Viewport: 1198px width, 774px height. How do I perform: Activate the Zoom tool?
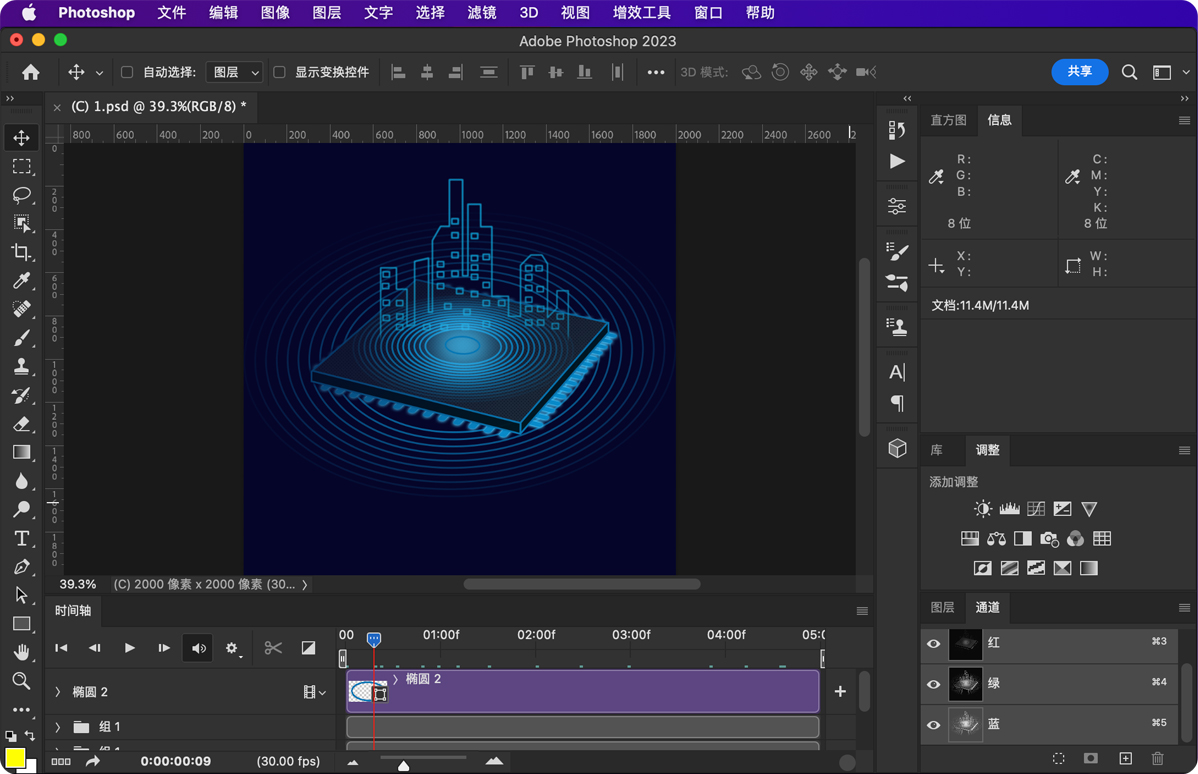(21, 681)
